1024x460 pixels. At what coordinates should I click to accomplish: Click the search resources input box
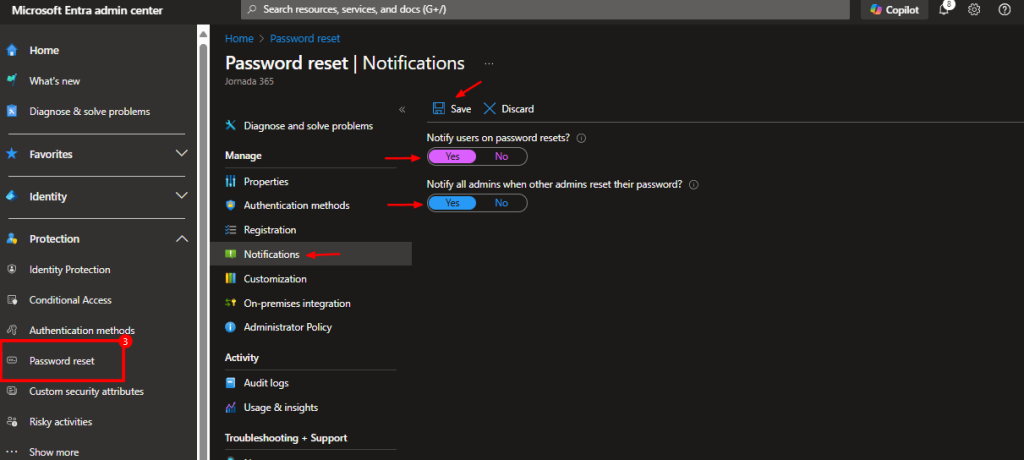tap(540, 9)
